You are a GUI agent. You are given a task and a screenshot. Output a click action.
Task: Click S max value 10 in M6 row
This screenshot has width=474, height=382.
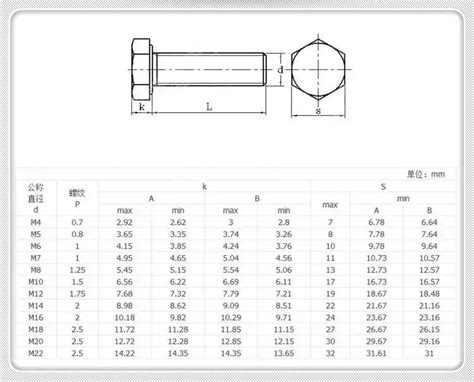(330, 246)
